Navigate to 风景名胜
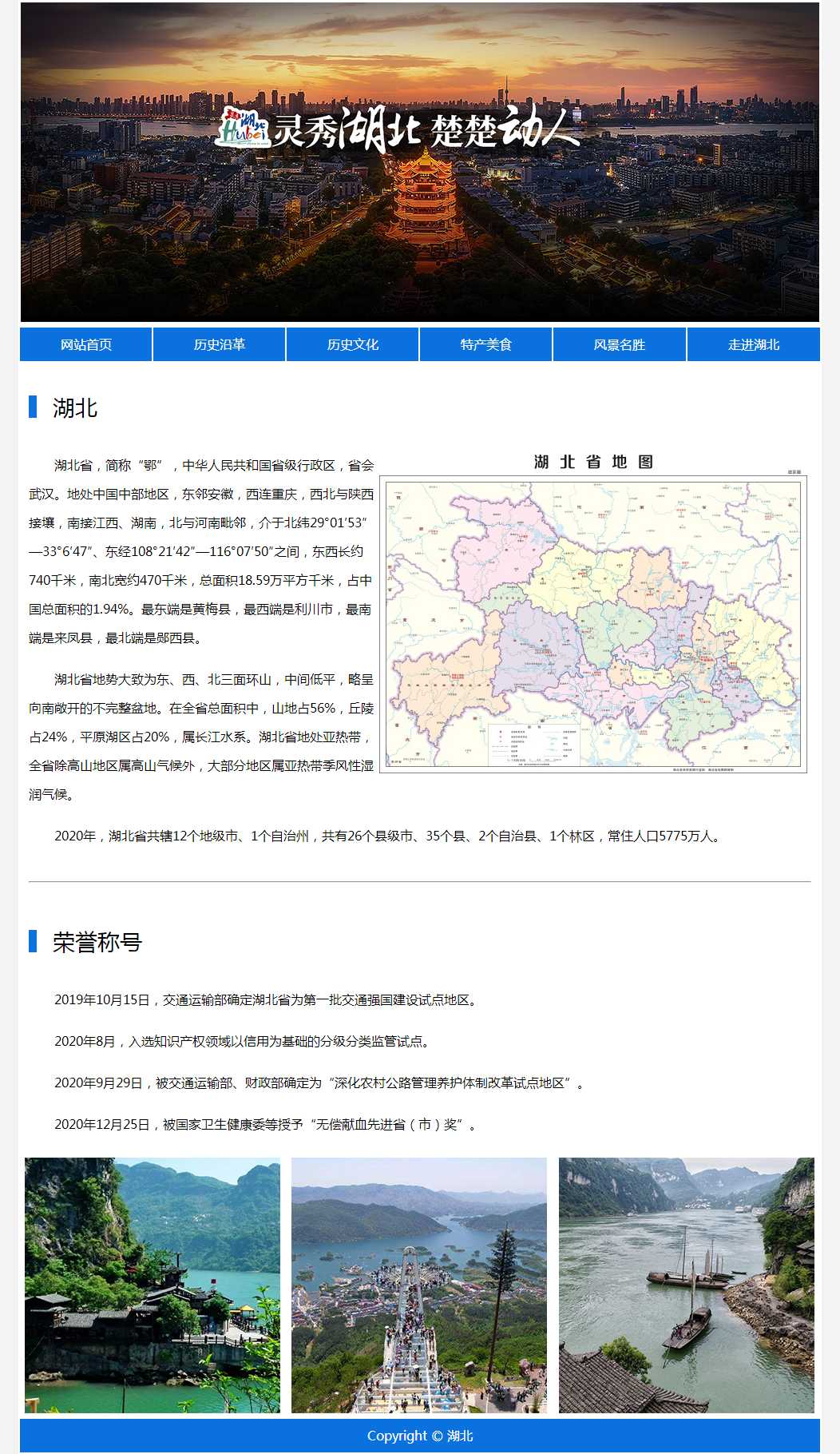 click(x=620, y=344)
